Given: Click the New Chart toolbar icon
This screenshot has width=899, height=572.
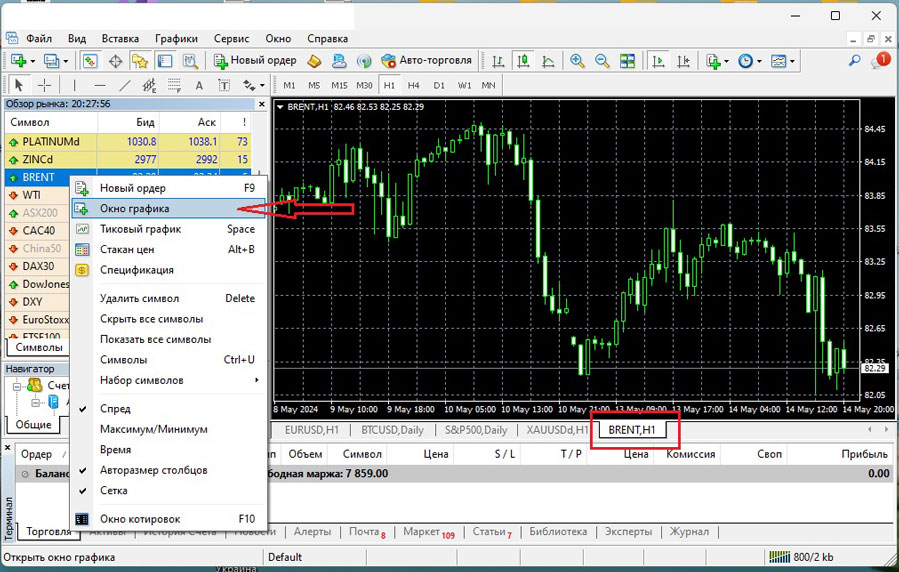Looking at the screenshot, I should pos(18,61).
